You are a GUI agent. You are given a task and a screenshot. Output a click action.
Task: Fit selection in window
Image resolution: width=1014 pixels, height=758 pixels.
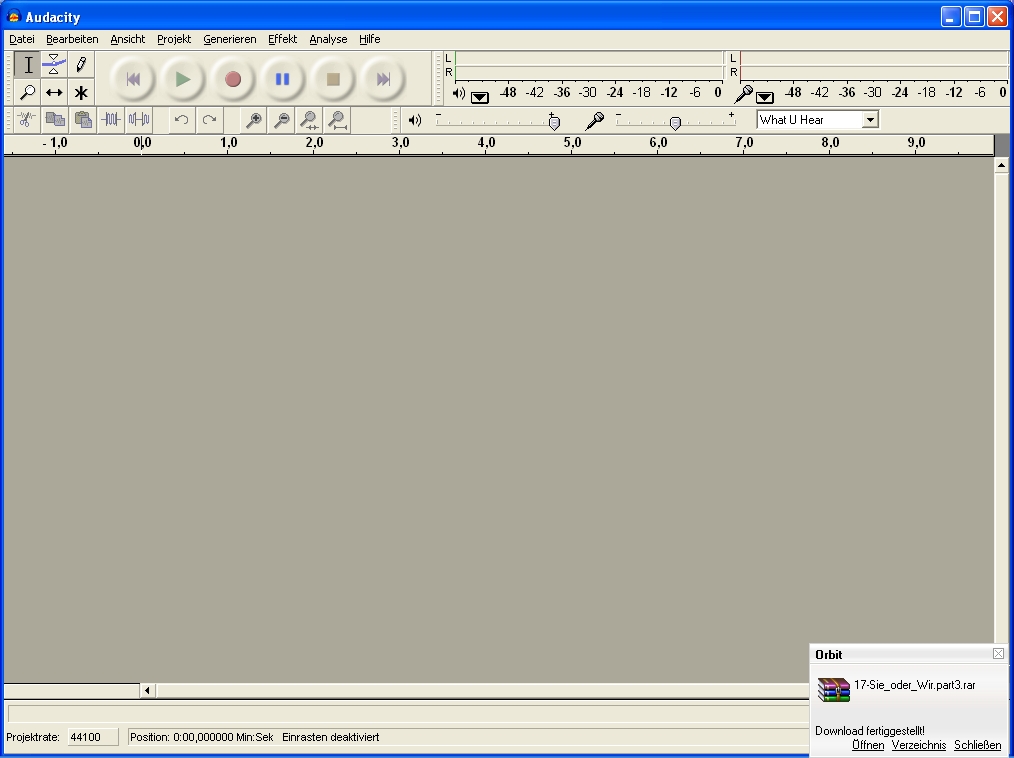[309, 120]
